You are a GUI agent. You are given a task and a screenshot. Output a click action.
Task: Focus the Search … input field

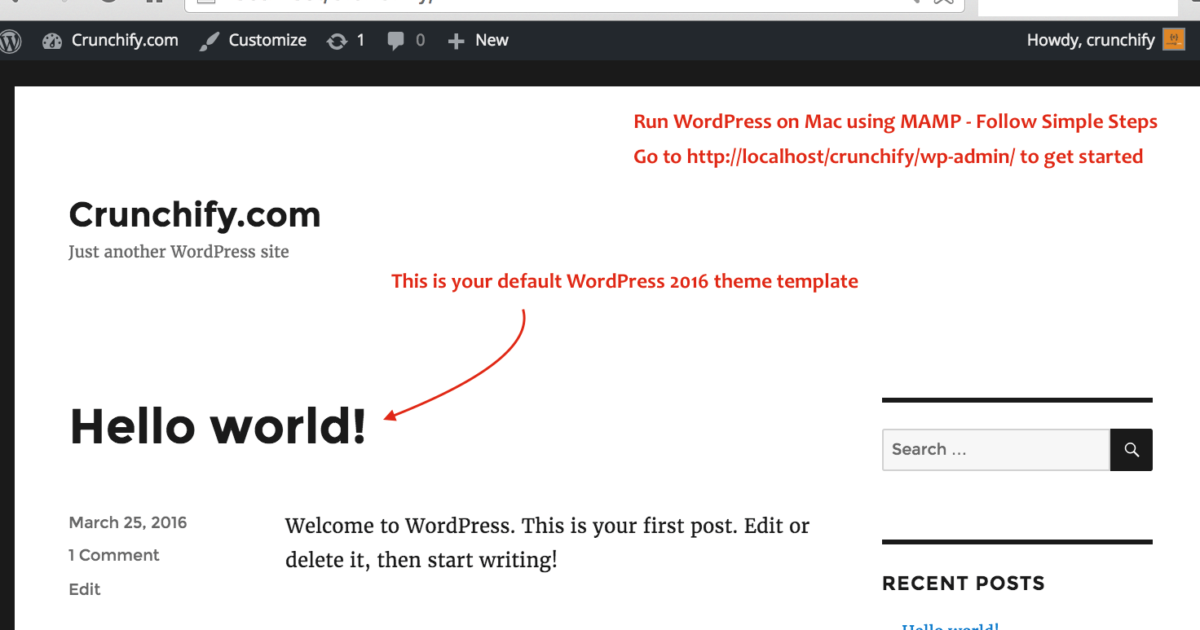pyautogui.click(x=996, y=450)
